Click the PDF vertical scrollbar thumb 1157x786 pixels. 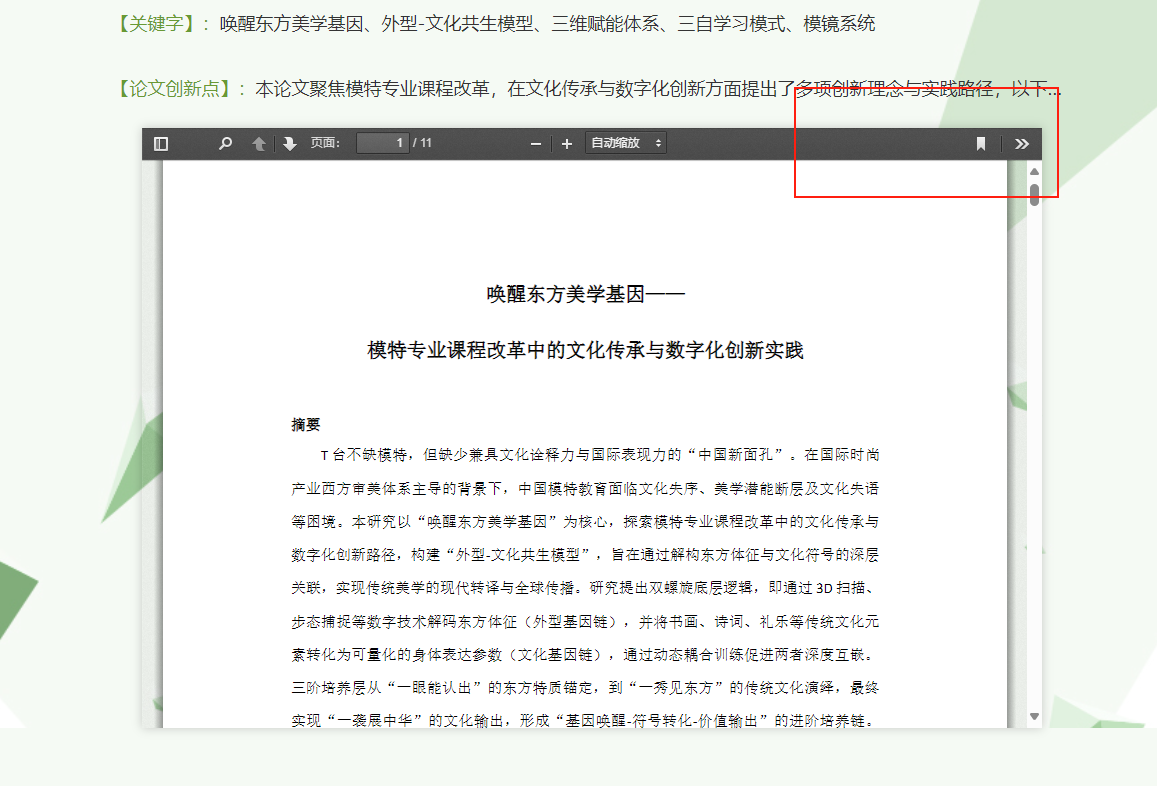[x=1034, y=193]
